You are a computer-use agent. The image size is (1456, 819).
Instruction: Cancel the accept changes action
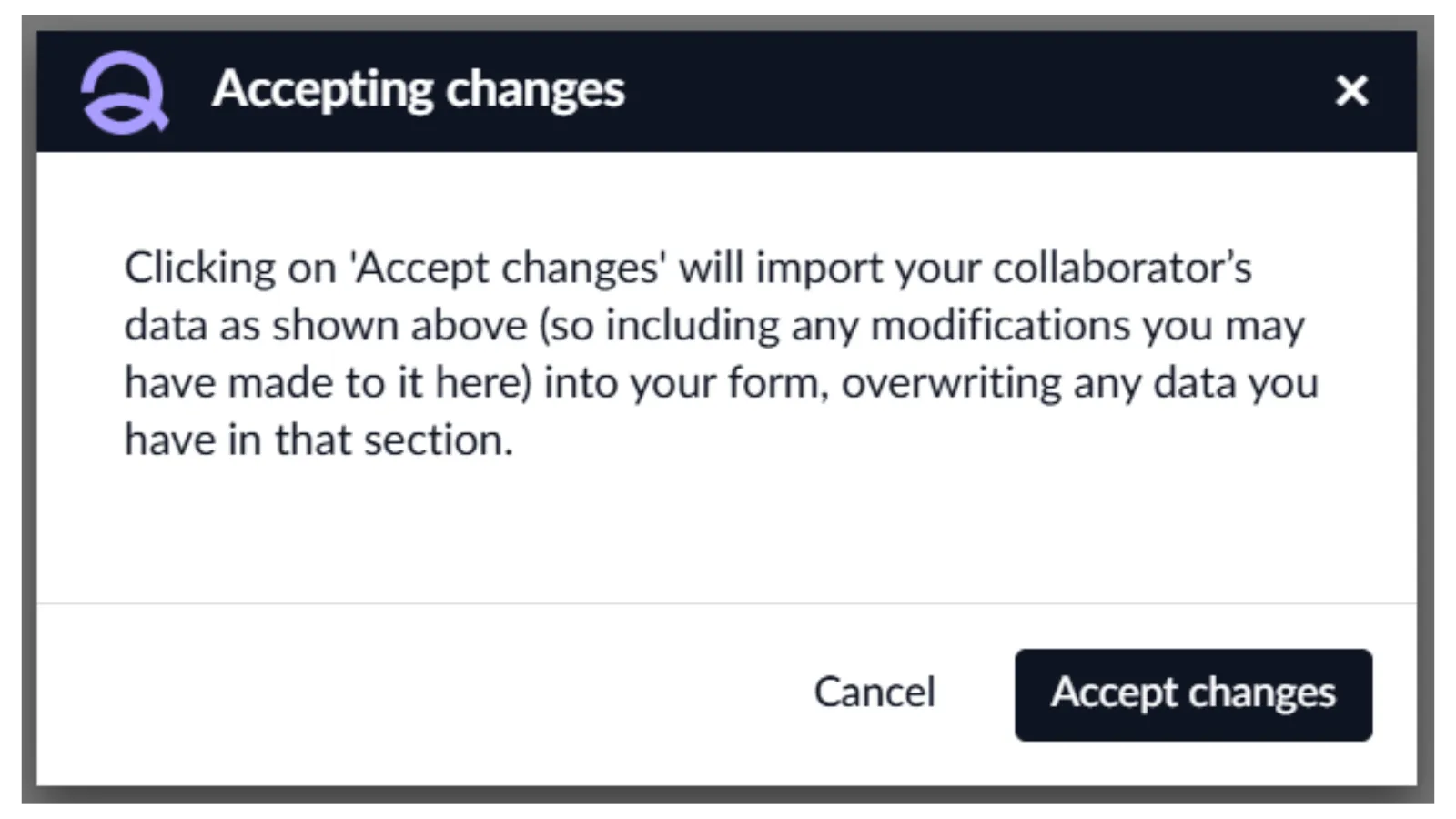[x=874, y=693]
